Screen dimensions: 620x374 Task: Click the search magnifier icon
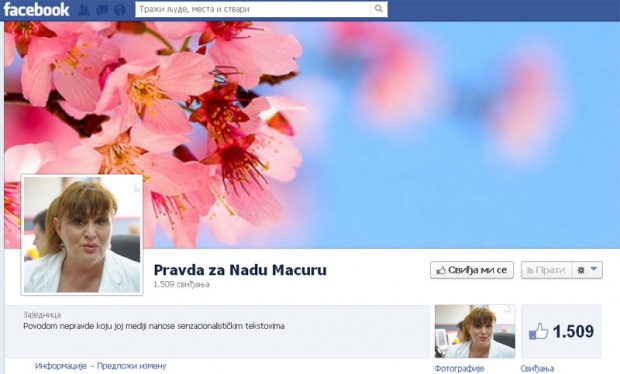coord(379,9)
